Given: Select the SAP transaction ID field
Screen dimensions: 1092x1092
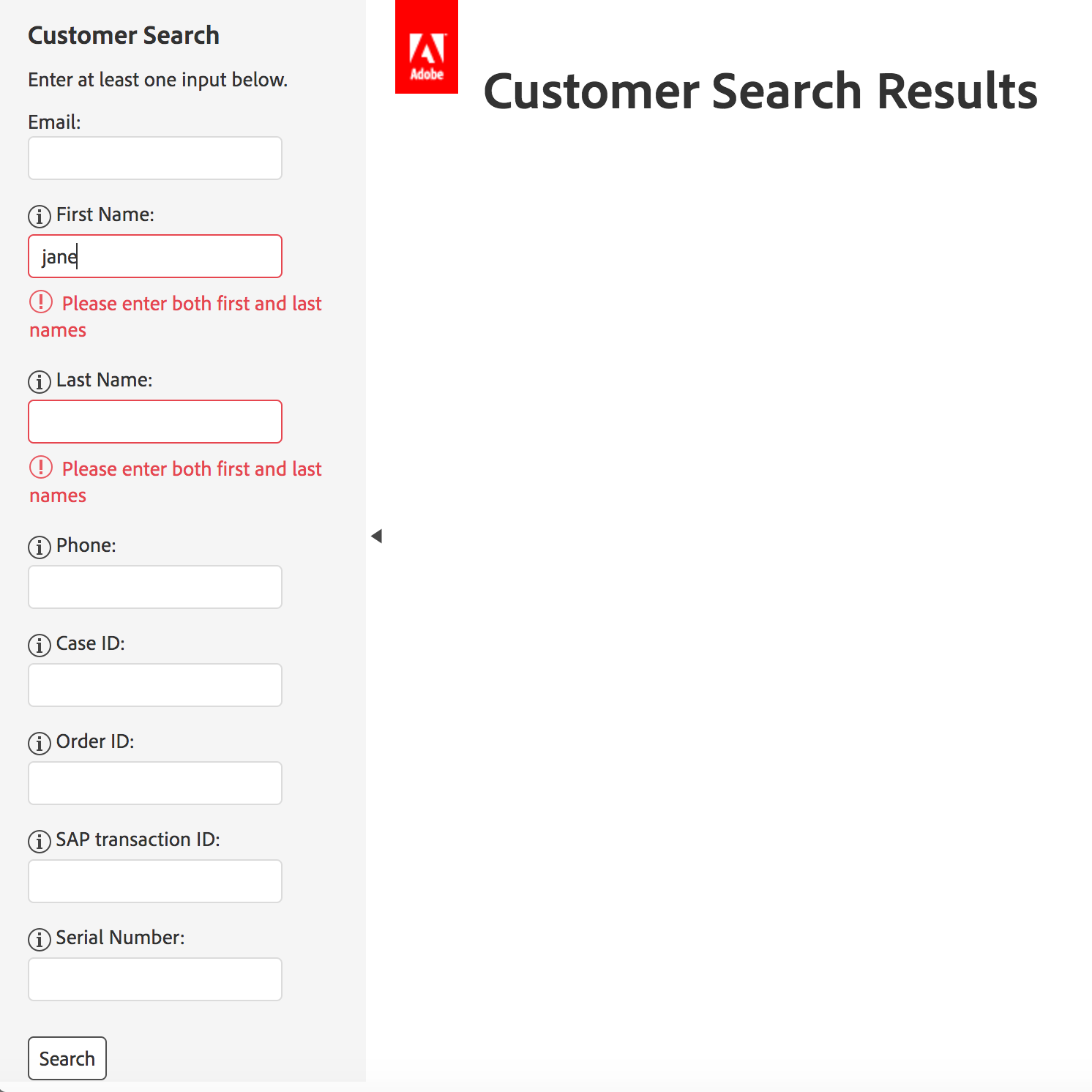Looking at the screenshot, I should point(155,881).
